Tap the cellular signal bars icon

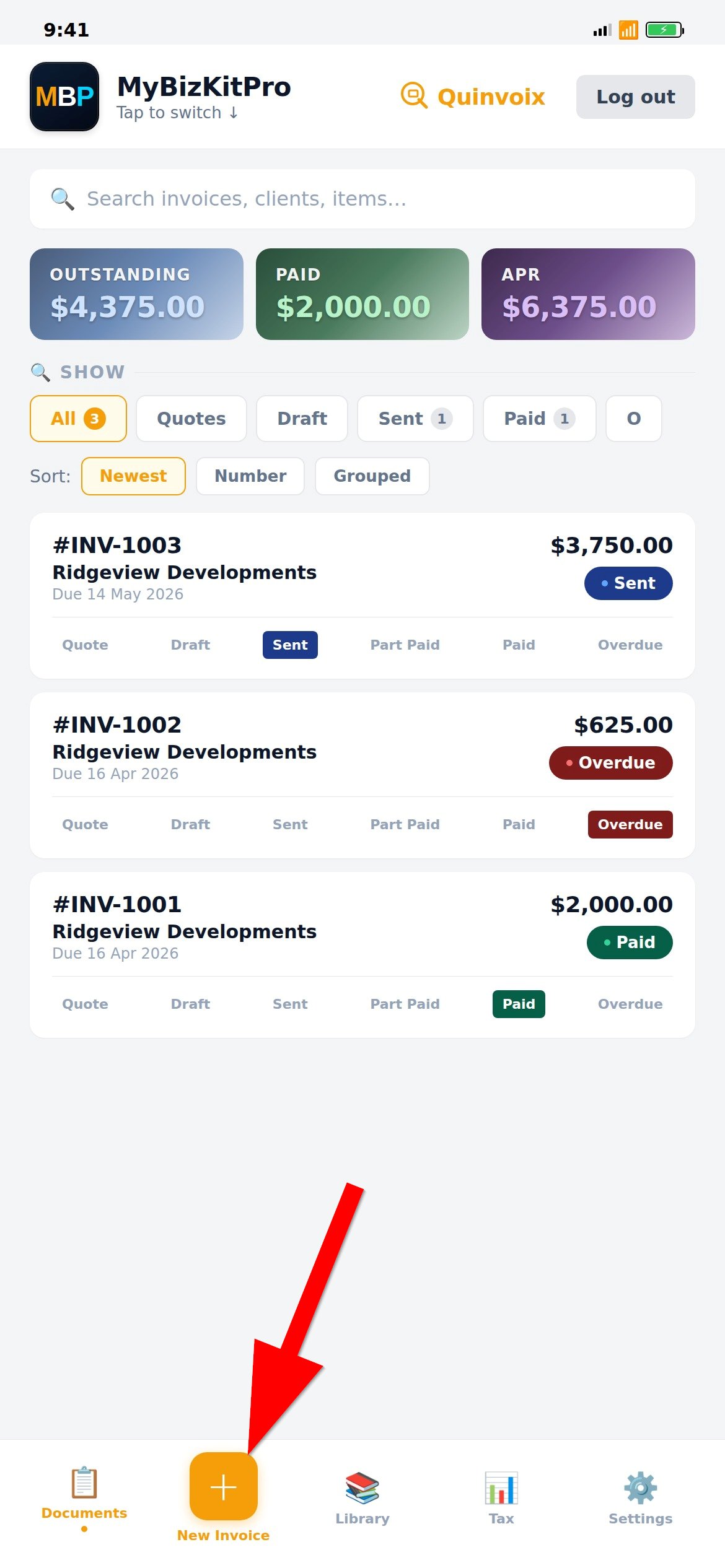tap(602, 30)
